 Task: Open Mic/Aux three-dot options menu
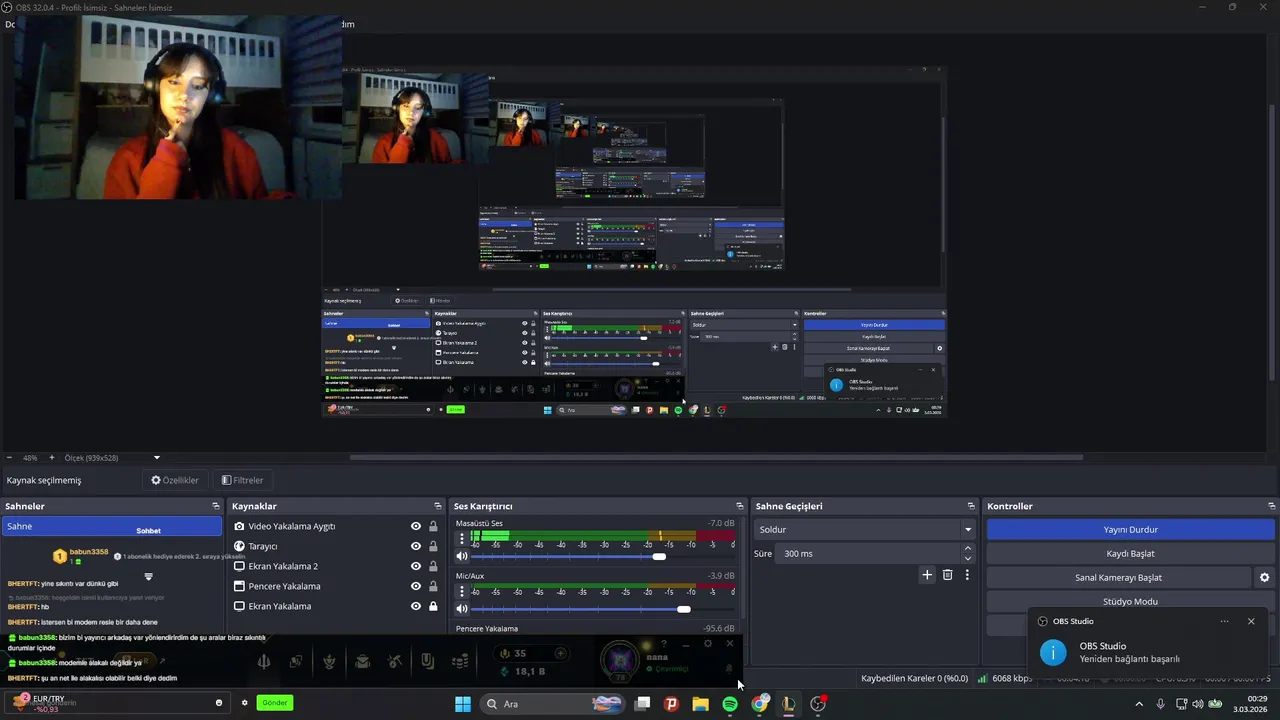point(462,591)
